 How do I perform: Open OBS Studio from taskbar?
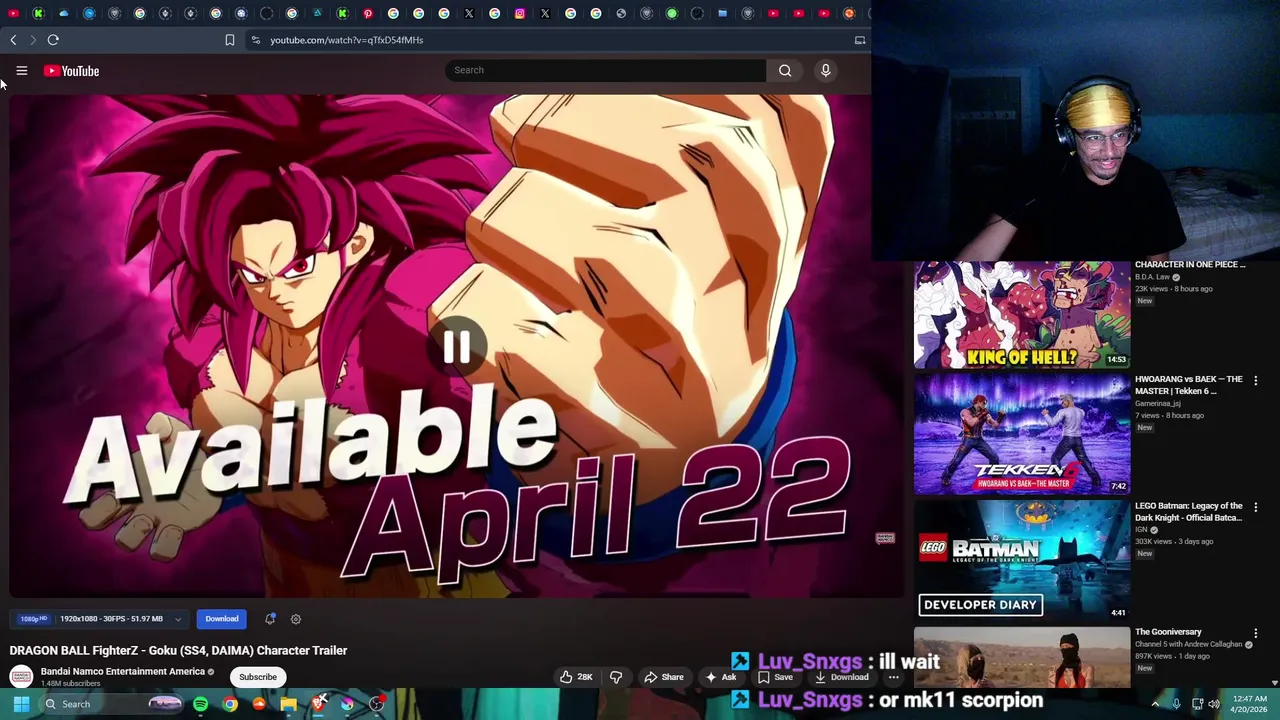click(x=376, y=704)
